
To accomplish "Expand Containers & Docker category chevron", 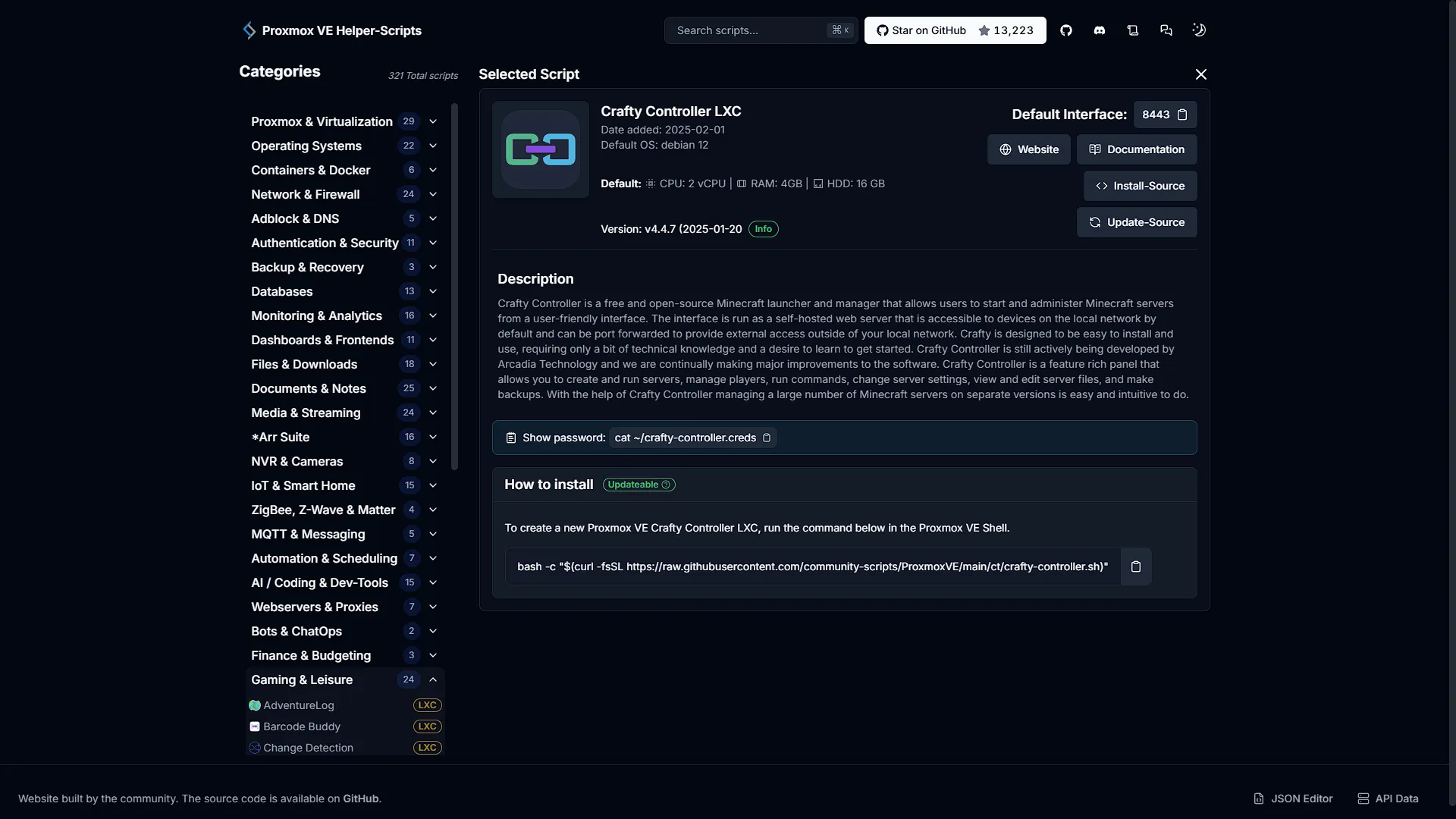I will [x=433, y=170].
